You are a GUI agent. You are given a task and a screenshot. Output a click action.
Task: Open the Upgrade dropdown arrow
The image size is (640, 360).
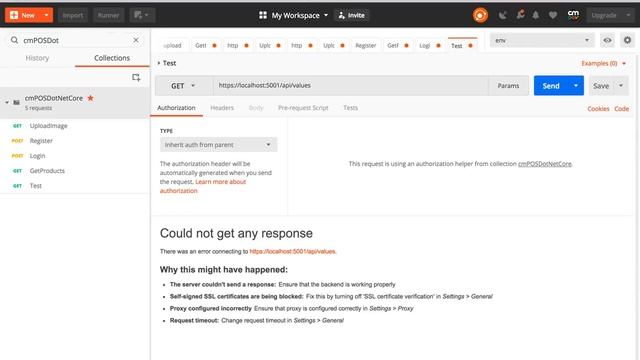click(628, 15)
